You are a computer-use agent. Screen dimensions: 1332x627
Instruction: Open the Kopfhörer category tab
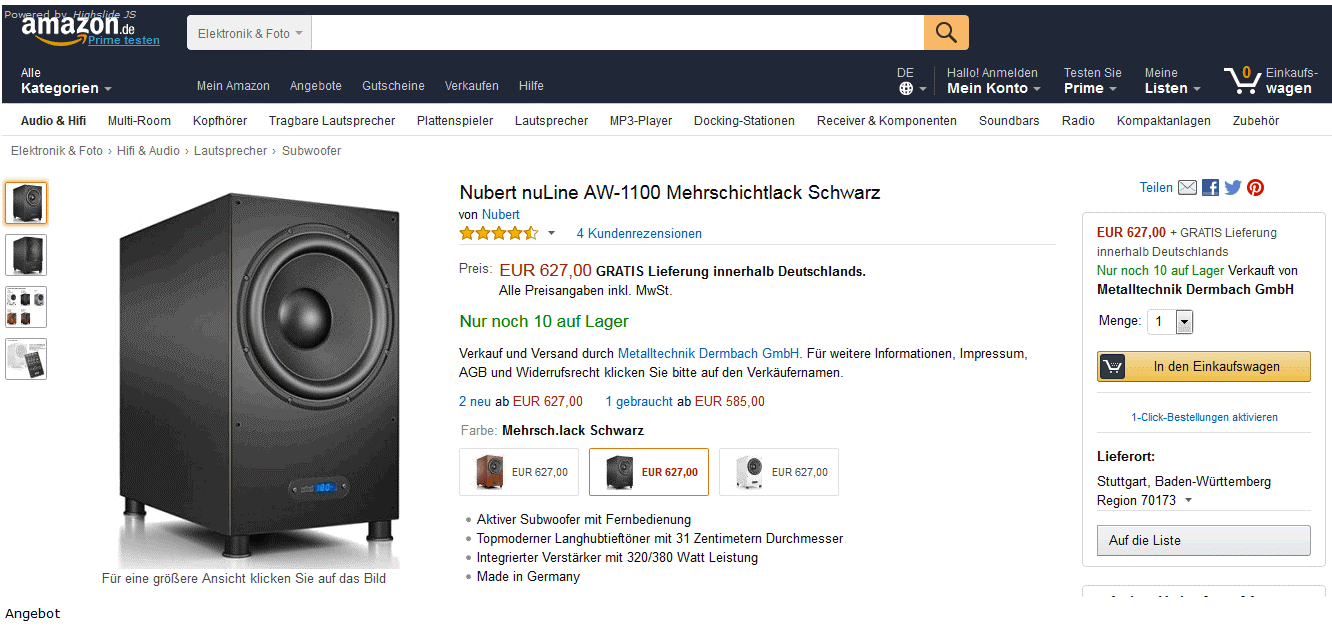pyautogui.click(x=219, y=121)
